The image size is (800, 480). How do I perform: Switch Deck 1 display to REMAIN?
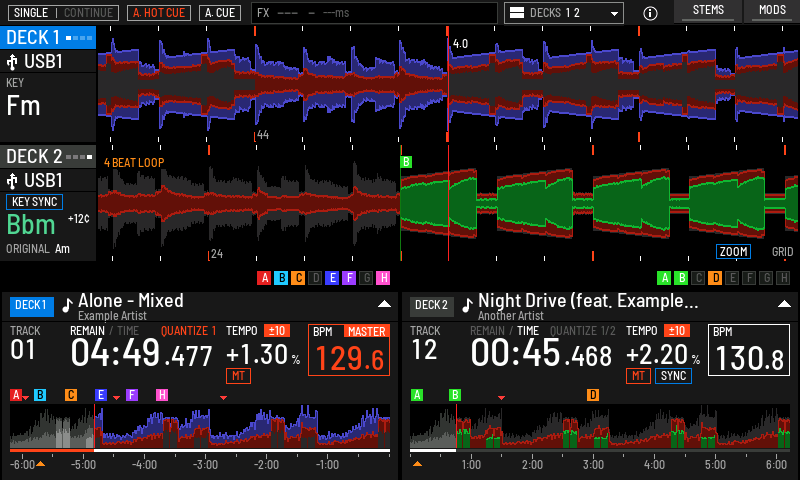coord(87,331)
